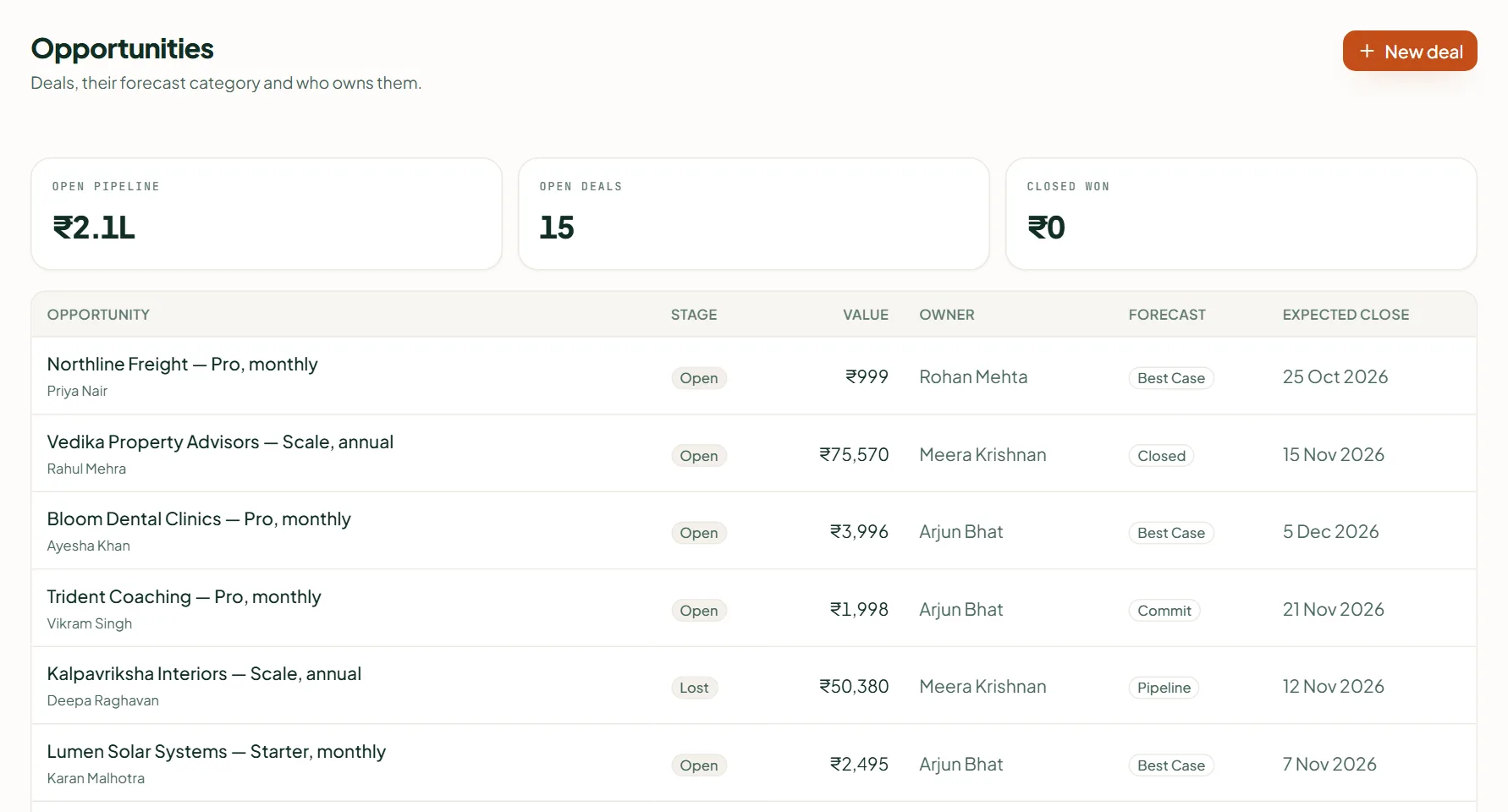Image resolution: width=1508 pixels, height=812 pixels.
Task: Click the Commit forecast badge for Trident Coaching
Action: [1164, 611]
